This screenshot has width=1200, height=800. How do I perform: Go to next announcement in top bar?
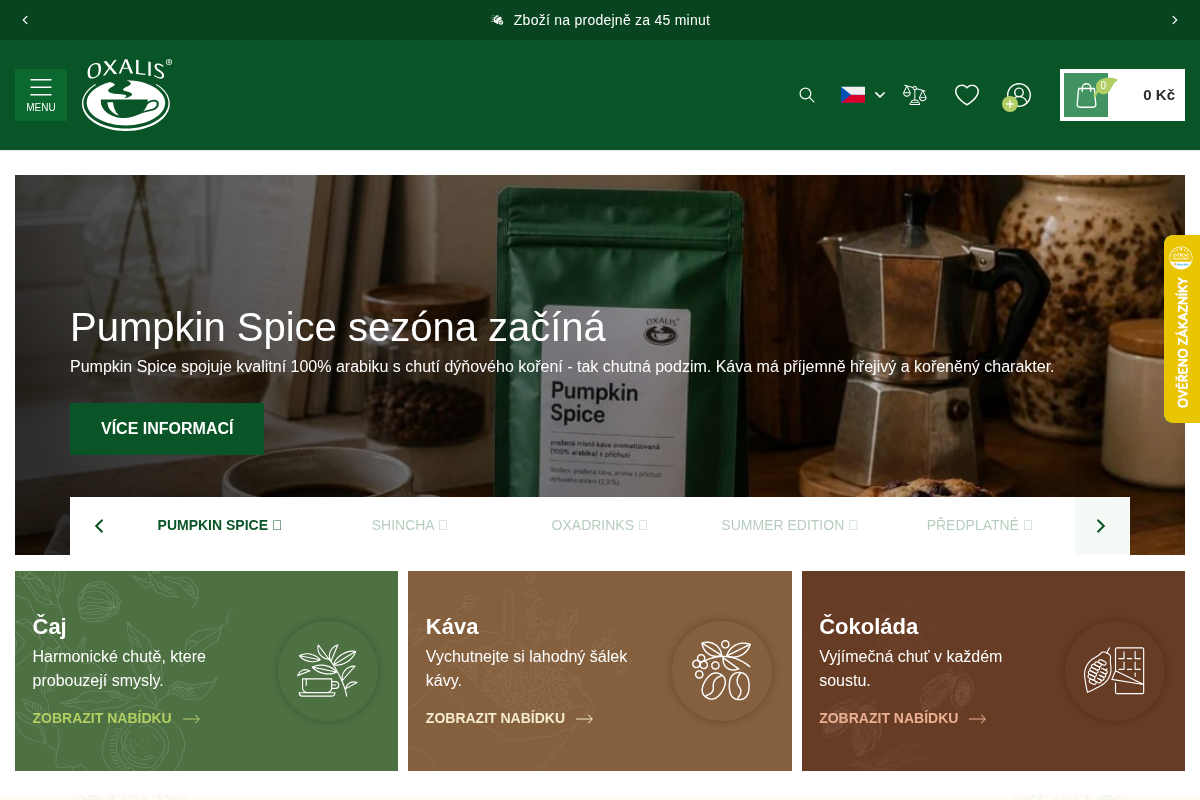tap(1175, 20)
